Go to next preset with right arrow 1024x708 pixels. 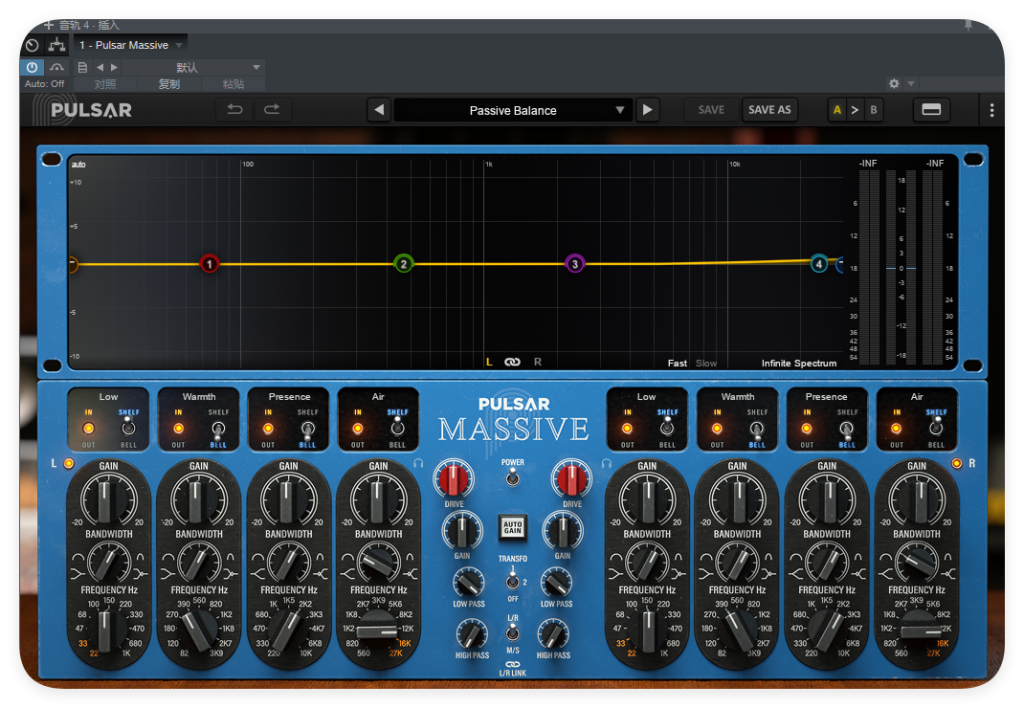[647, 110]
